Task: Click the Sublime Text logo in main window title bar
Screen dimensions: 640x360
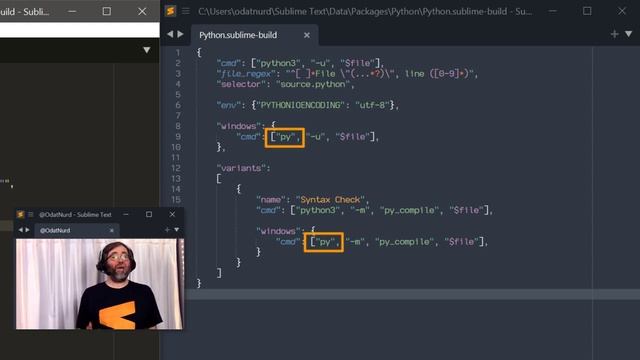Action: (x=171, y=11)
